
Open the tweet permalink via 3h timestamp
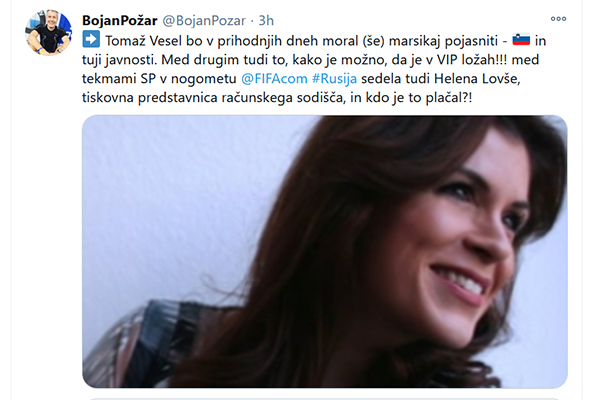(266, 20)
